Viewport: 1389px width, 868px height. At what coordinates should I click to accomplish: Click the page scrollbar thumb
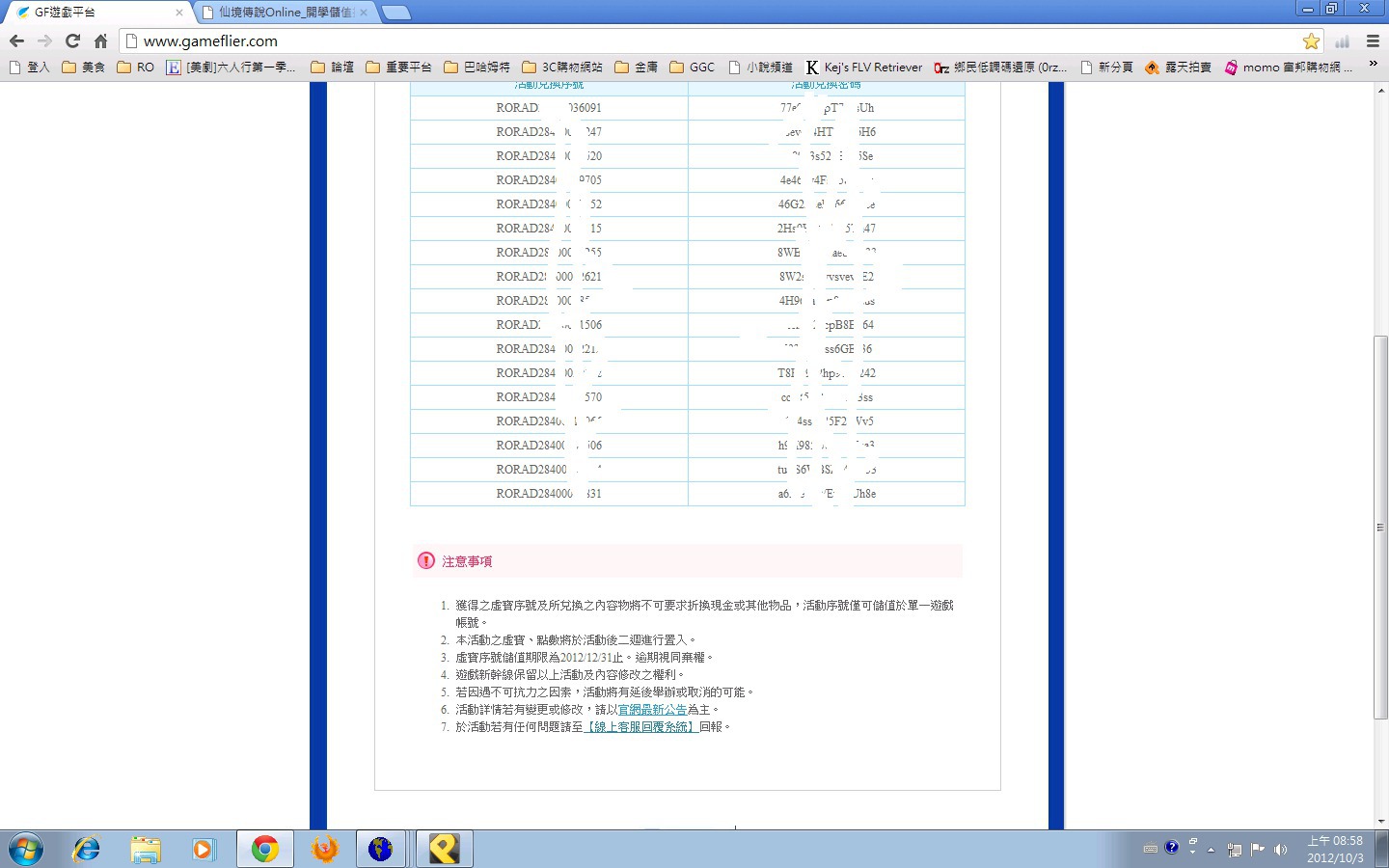[1381, 527]
